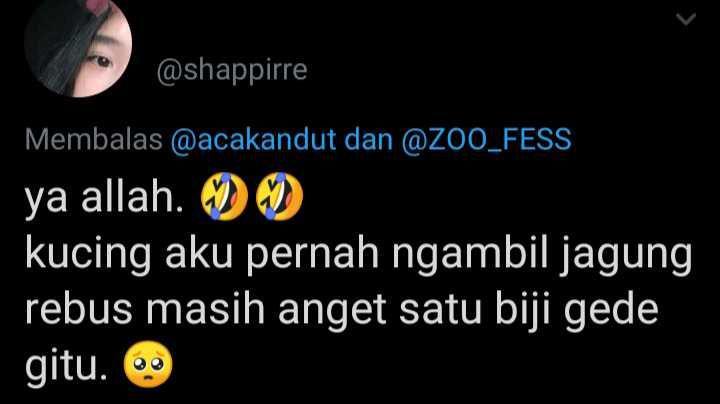Open the tweet options chevron menu

[x=686, y=19]
